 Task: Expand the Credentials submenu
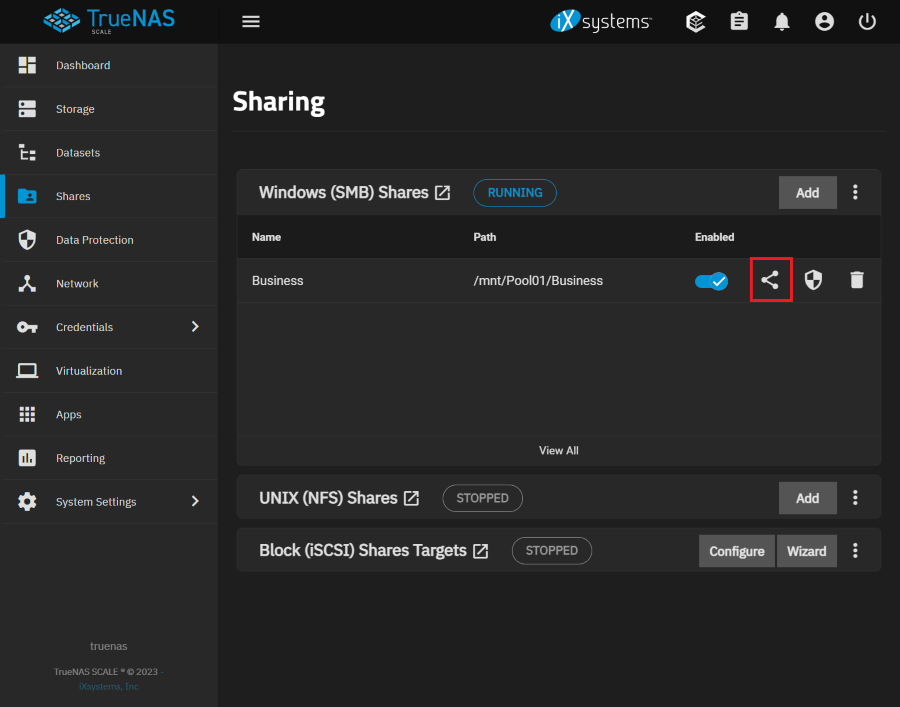point(195,327)
